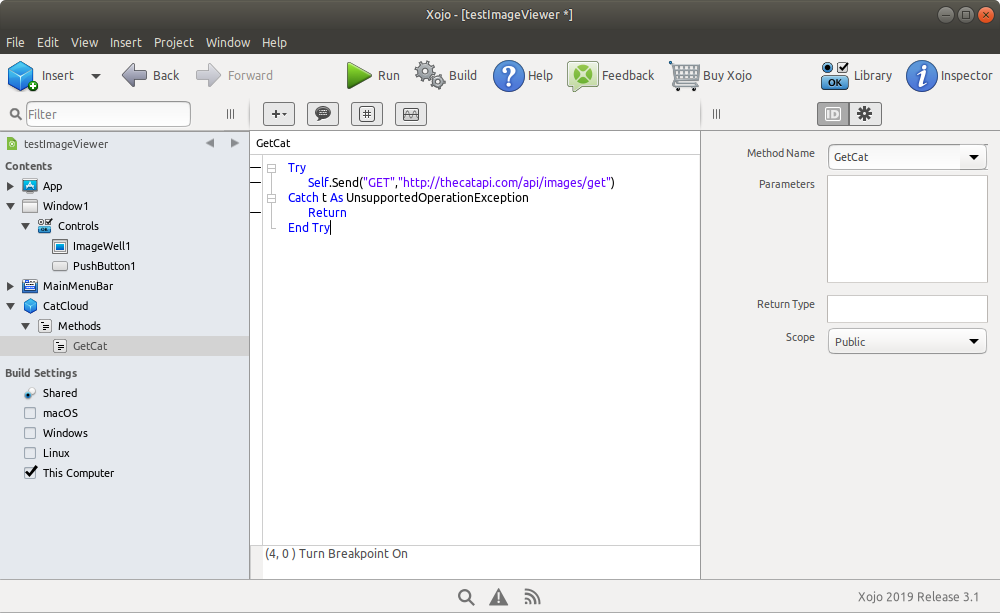
Task: Open the Feedback tool
Action: (610, 76)
